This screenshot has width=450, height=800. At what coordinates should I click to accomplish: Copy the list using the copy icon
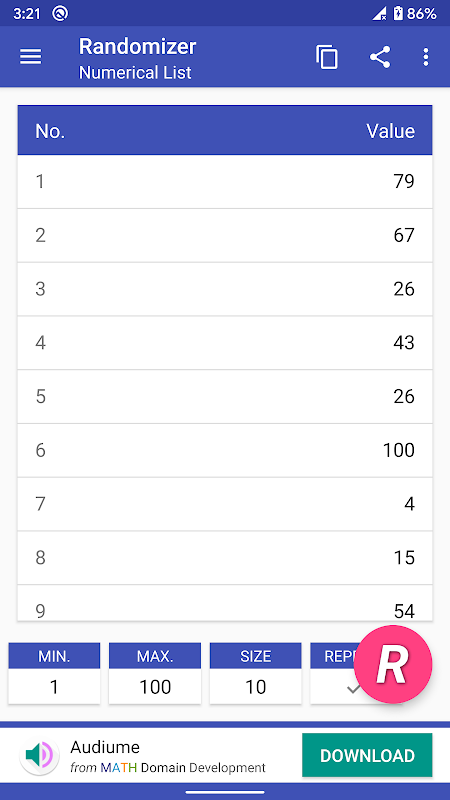327,57
